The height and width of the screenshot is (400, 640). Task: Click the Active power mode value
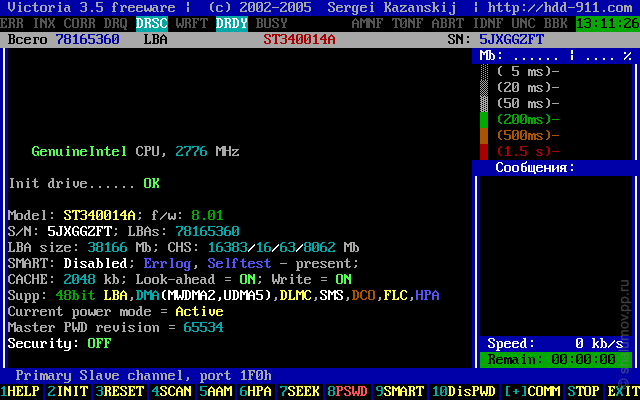[199, 311]
